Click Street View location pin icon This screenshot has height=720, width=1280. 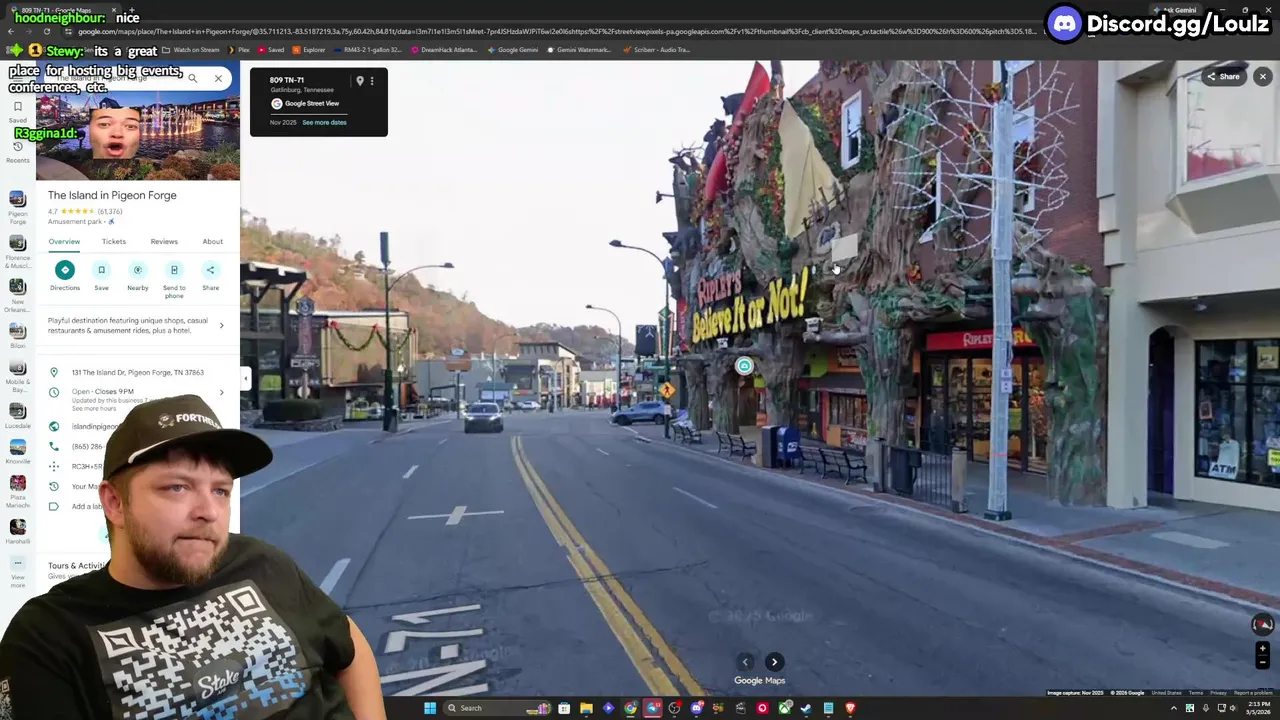[x=360, y=81]
